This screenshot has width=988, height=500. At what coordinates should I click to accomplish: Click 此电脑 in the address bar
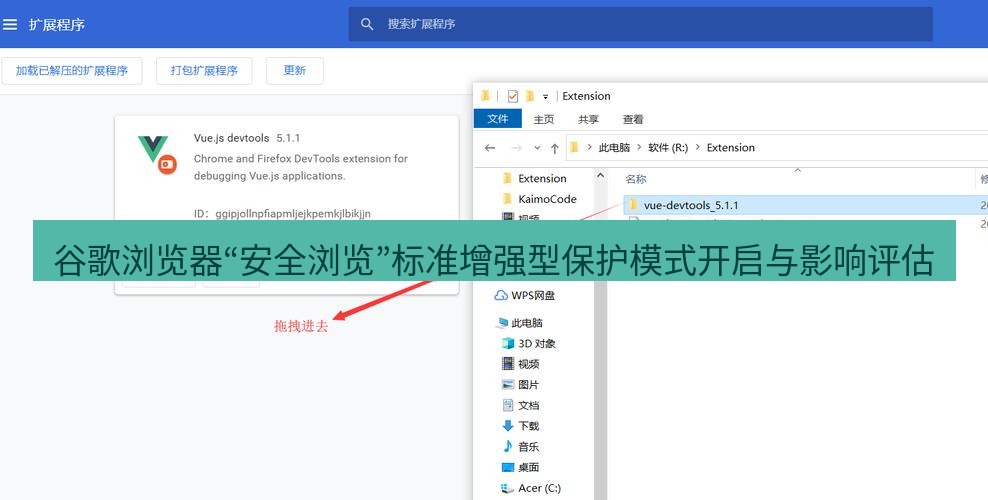[614, 147]
